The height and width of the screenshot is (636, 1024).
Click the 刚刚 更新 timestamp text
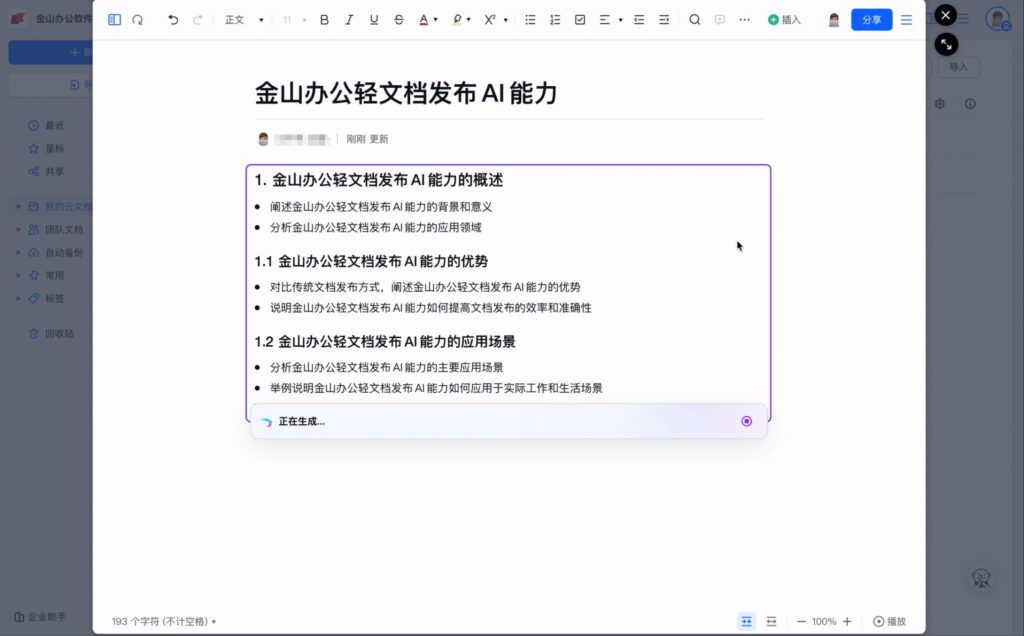(367, 139)
